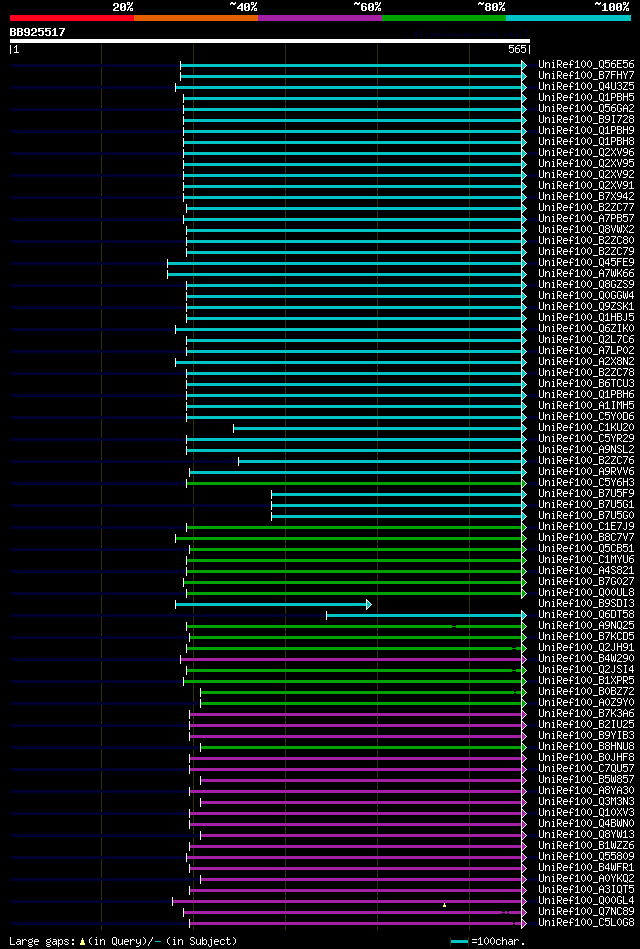Select the UniRef100_C7QU57 label
Image resolution: width=640 pixels, height=949 pixels.
pos(587,769)
